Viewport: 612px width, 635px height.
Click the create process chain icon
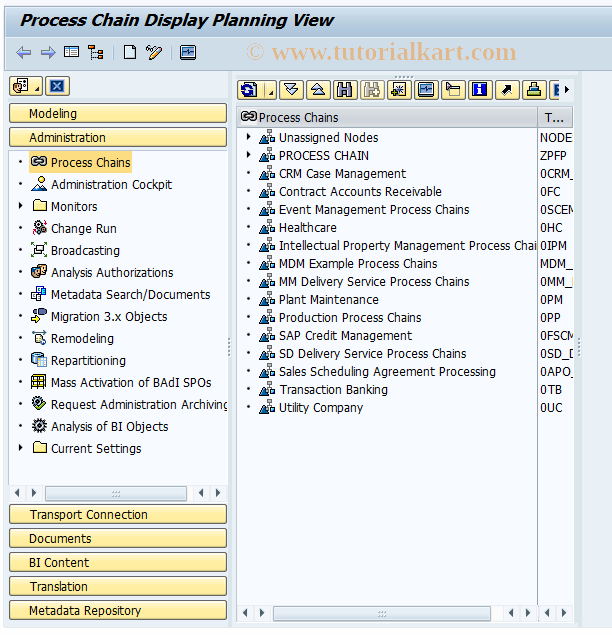[x=399, y=90]
